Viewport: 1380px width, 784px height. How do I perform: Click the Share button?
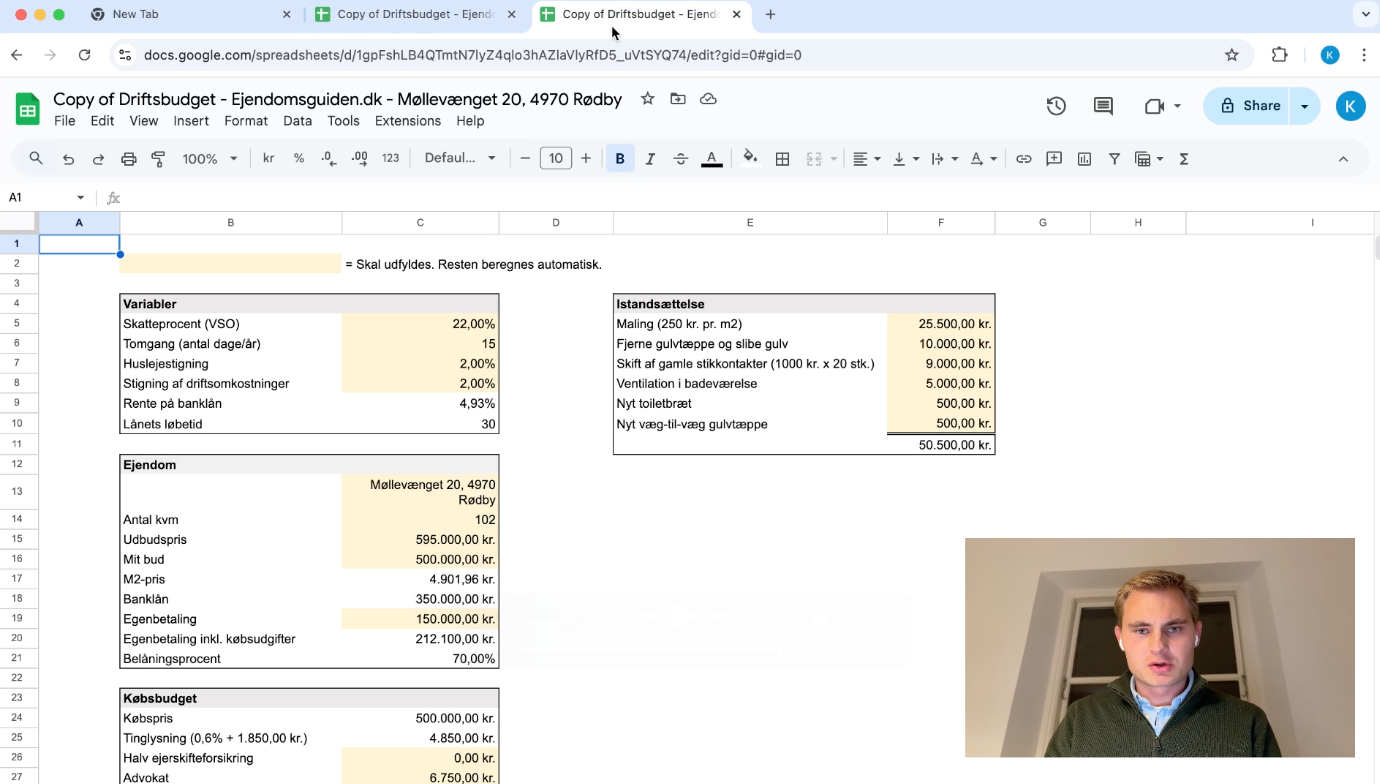[x=1250, y=106]
